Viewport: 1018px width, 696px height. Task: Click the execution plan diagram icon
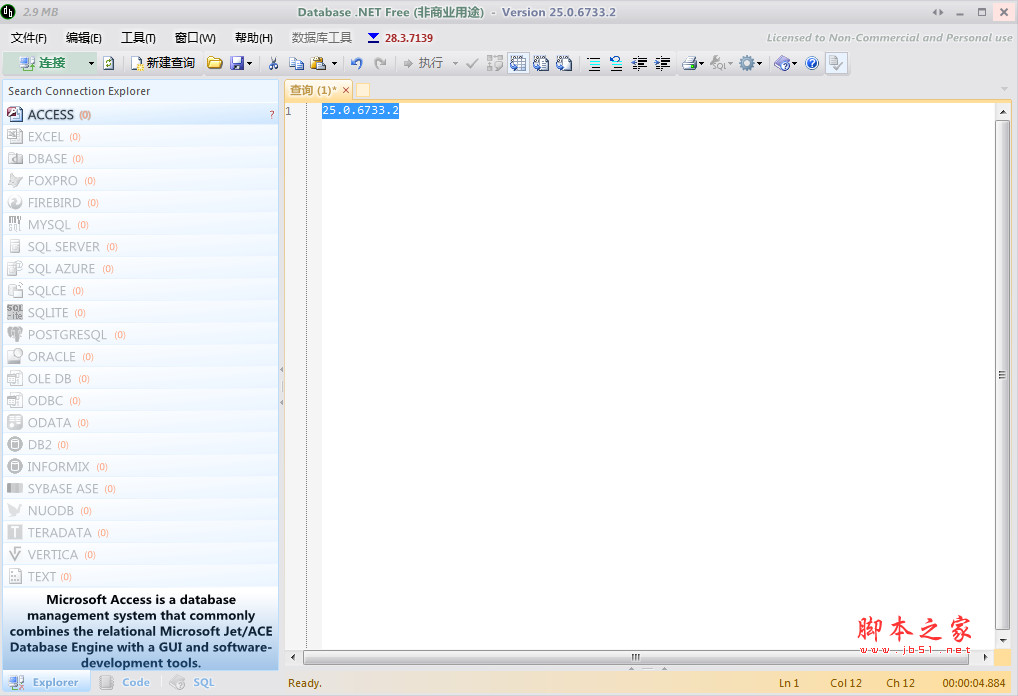(x=495, y=63)
